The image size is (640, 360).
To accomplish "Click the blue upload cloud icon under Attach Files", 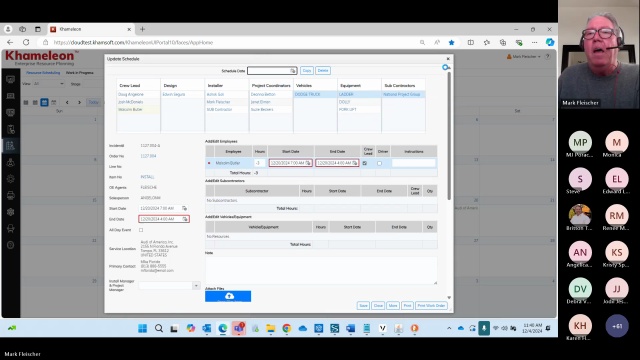I will pos(228,296).
